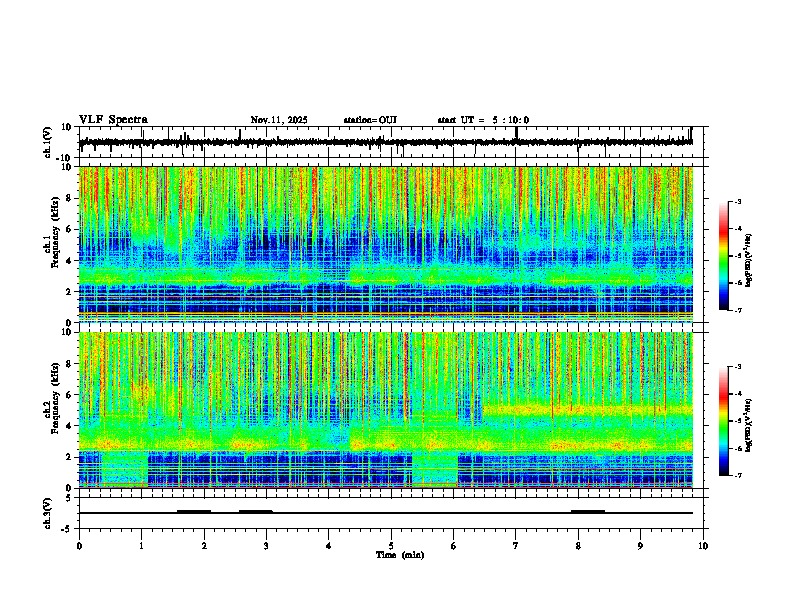Click the "ch.1(V)" waveform axis label

coord(48,142)
